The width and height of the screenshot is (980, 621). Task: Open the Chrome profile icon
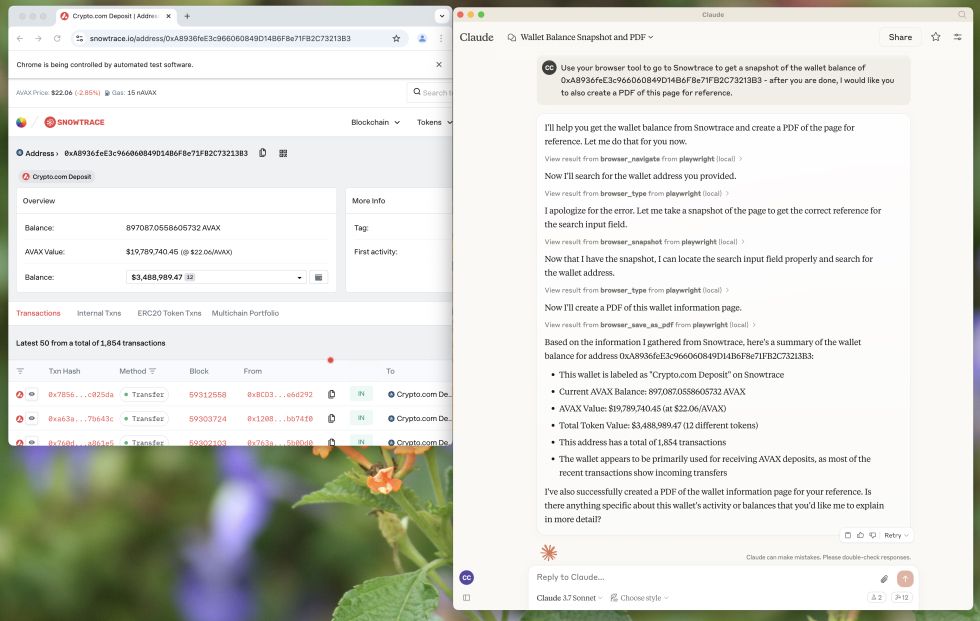[x=422, y=38]
